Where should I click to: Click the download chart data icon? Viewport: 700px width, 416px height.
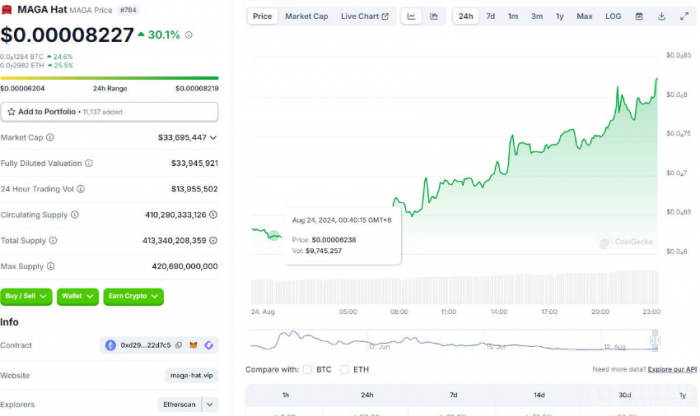pos(662,16)
